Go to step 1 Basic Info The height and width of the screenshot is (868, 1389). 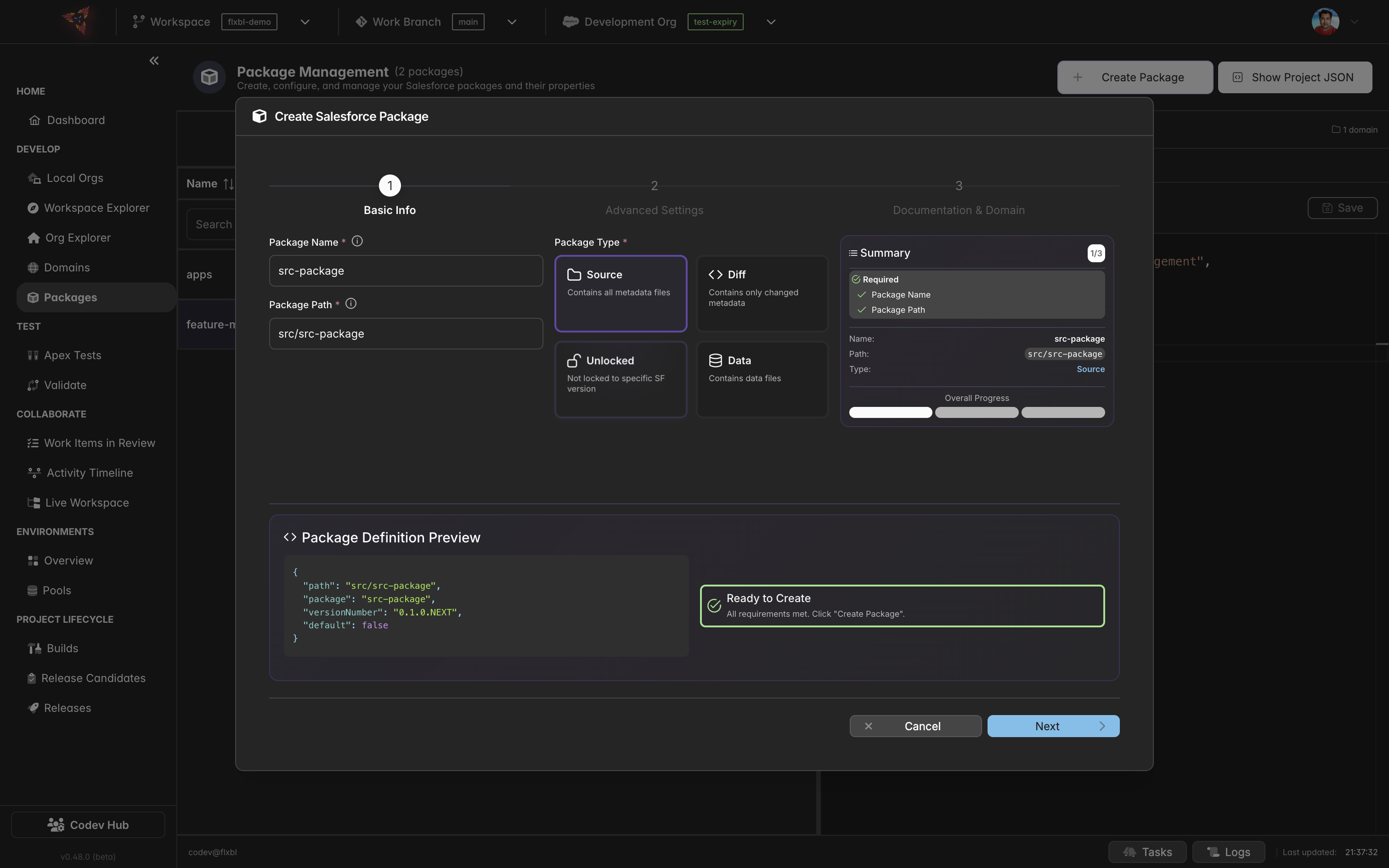click(x=390, y=196)
